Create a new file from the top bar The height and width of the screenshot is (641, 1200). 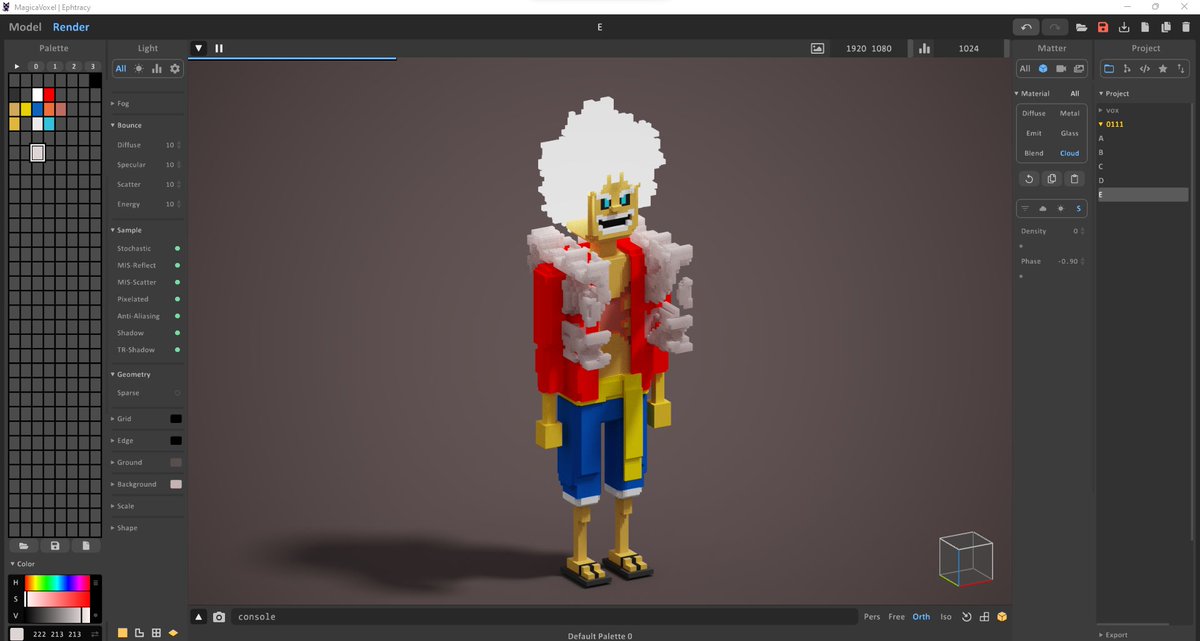click(1145, 27)
